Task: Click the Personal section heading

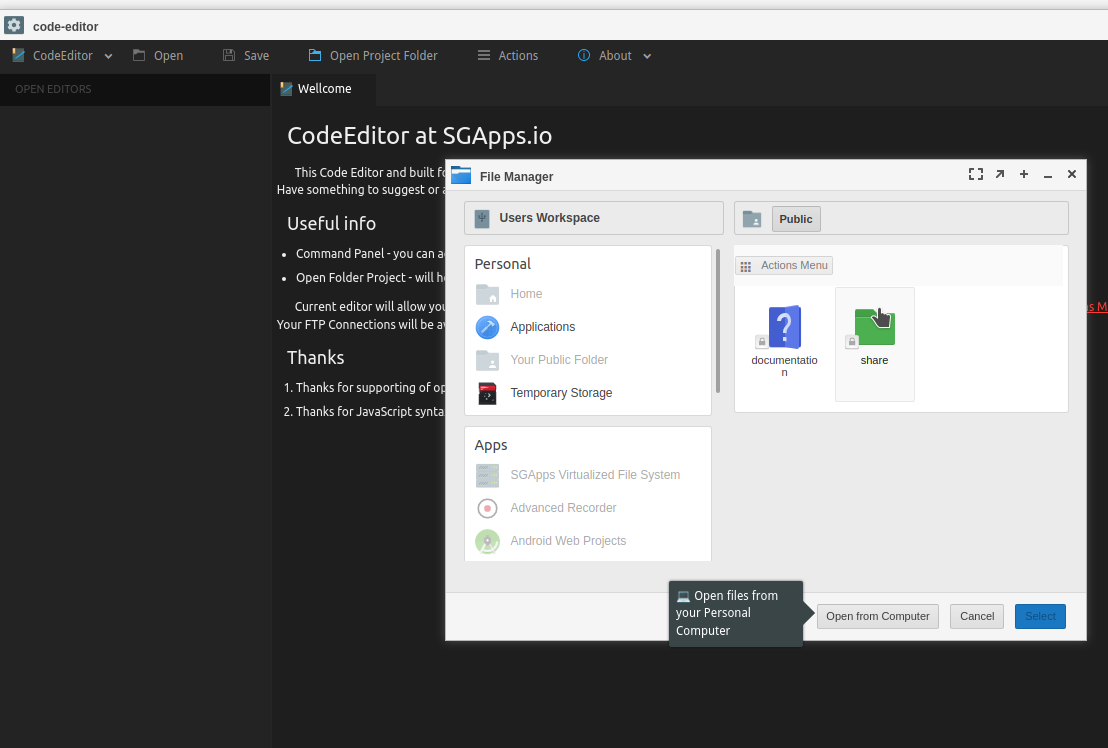Action: click(x=502, y=264)
